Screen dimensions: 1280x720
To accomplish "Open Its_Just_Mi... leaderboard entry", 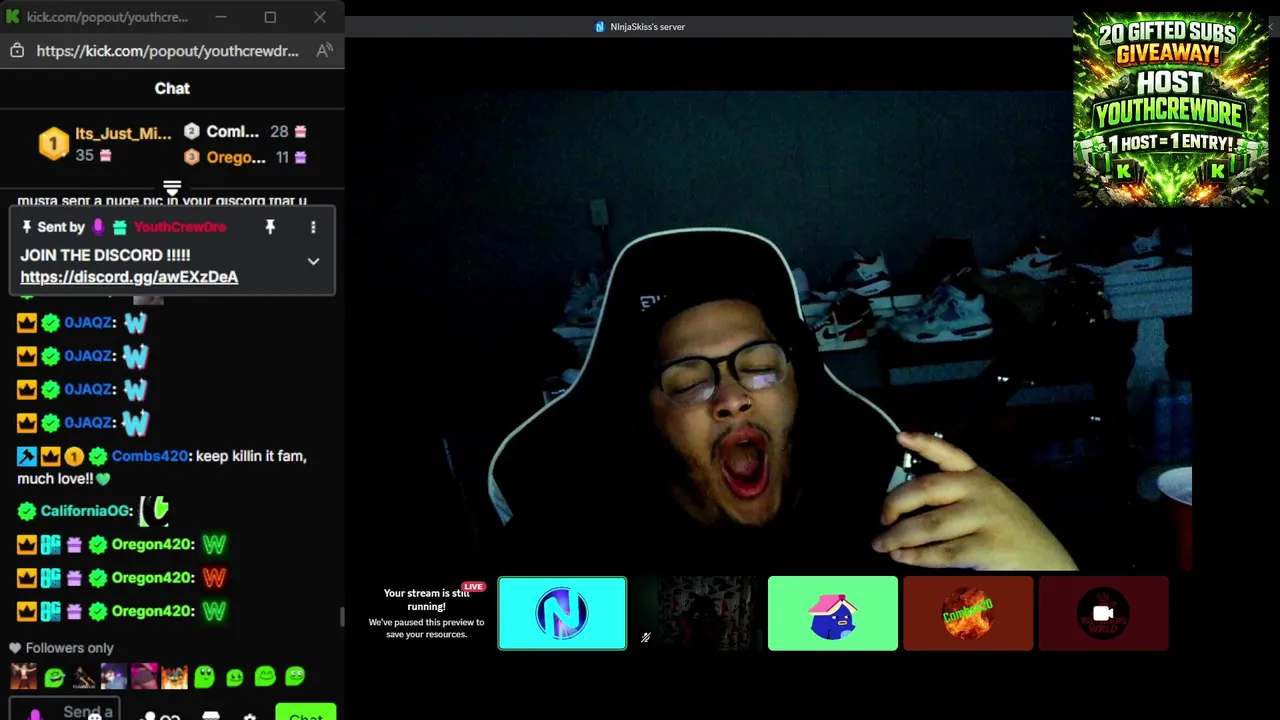I will [123, 133].
